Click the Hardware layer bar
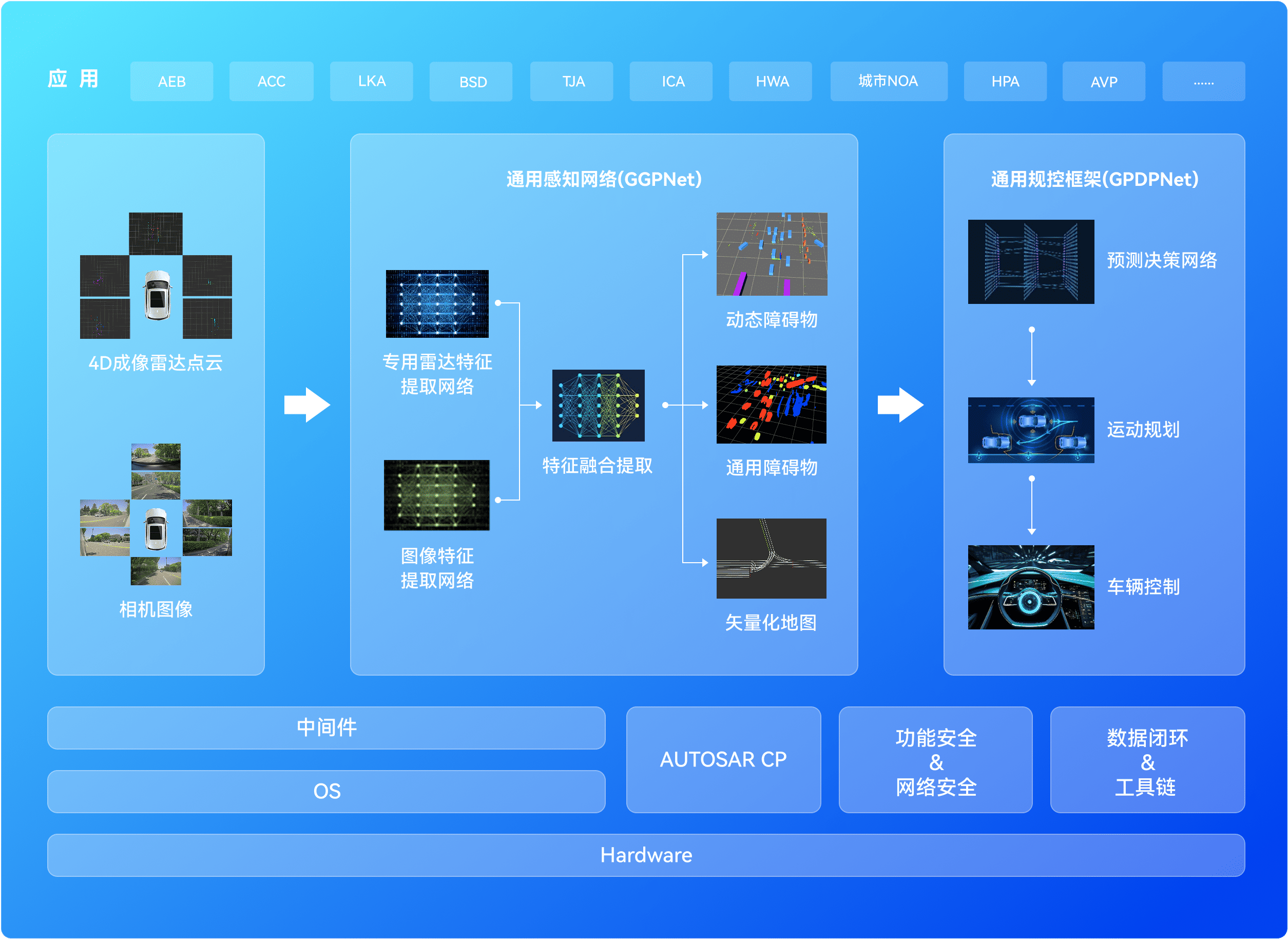The width and height of the screenshot is (1288, 939). 646,855
